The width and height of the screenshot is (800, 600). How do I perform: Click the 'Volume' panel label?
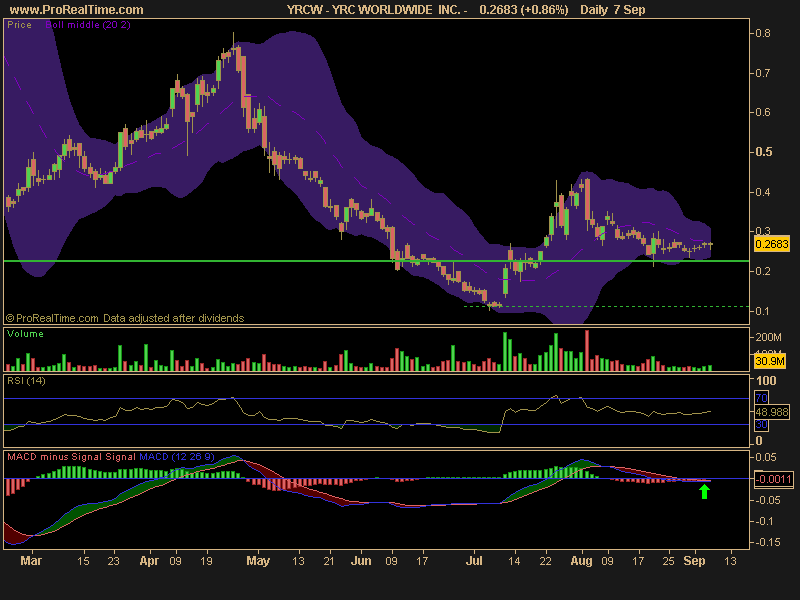click(25, 334)
